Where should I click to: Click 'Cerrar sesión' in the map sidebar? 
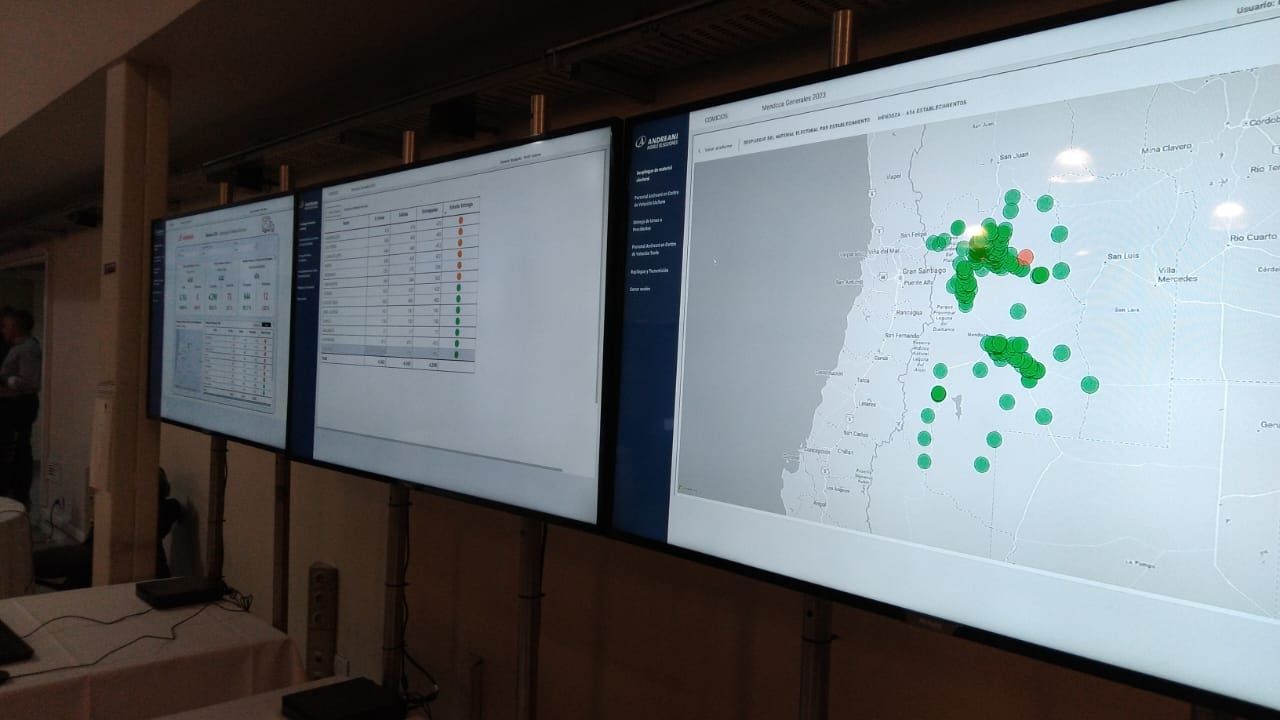click(x=640, y=288)
